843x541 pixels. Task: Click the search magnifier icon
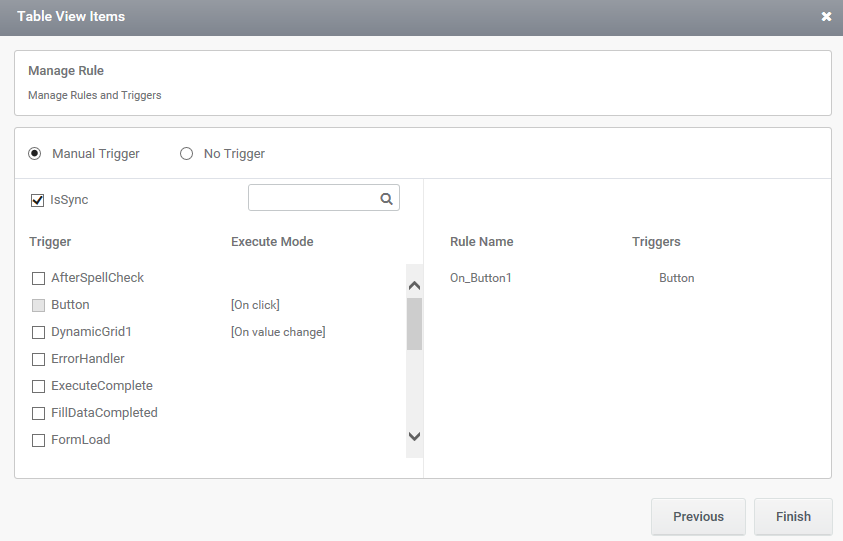[386, 199]
